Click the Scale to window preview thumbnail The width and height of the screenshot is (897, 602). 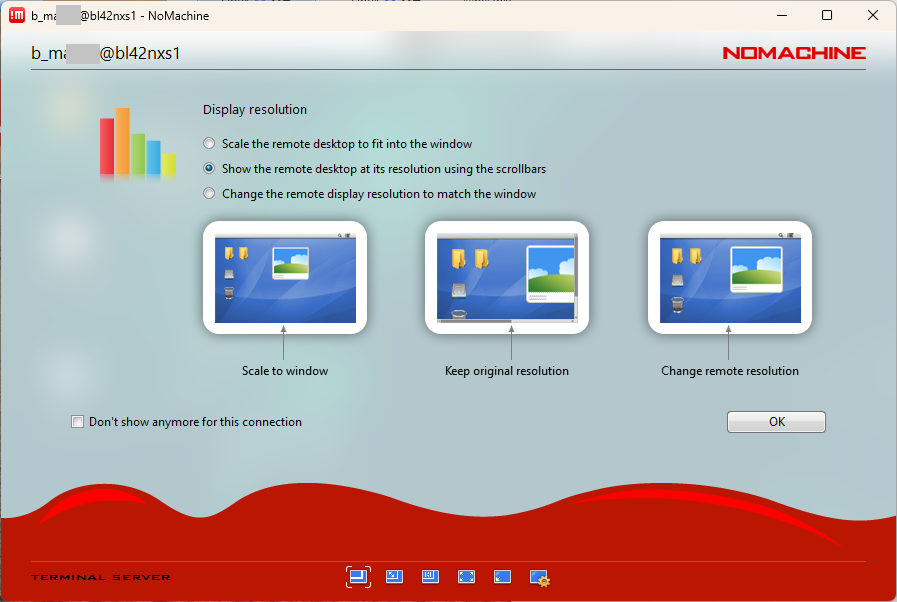click(x=285, y=277)
